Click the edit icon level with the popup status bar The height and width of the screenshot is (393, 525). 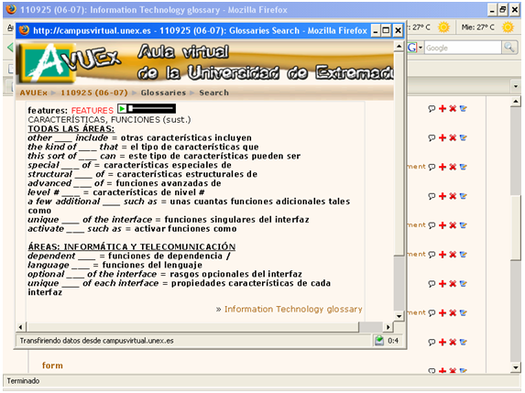(463, 342)
